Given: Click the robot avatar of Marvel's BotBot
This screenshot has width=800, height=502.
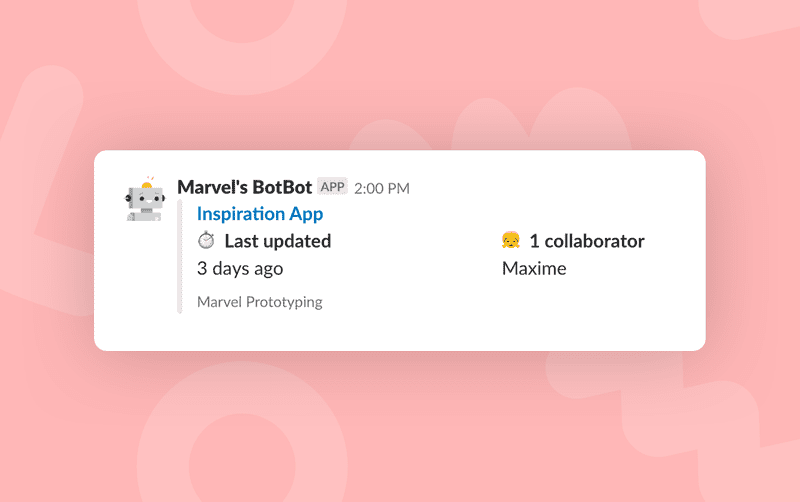Looking at the screenshot, I should (x=145, y=200).
